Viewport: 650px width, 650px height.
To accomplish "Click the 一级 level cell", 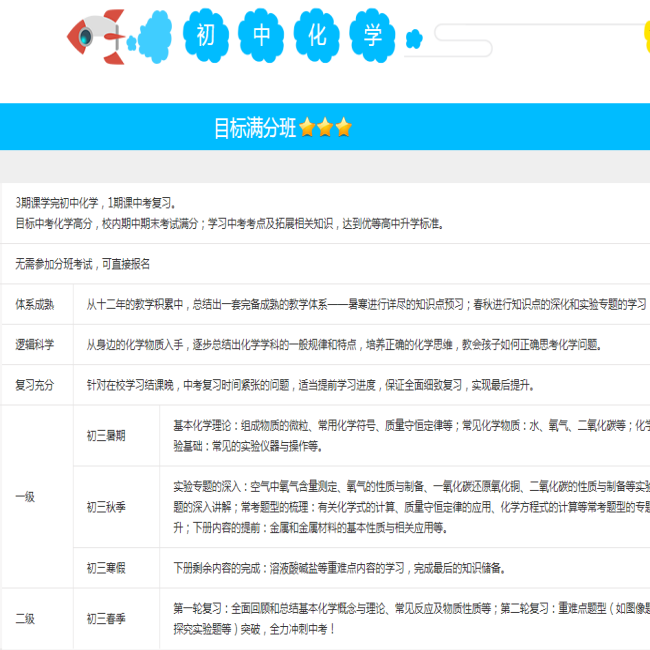I will click(x=25, y=496).
